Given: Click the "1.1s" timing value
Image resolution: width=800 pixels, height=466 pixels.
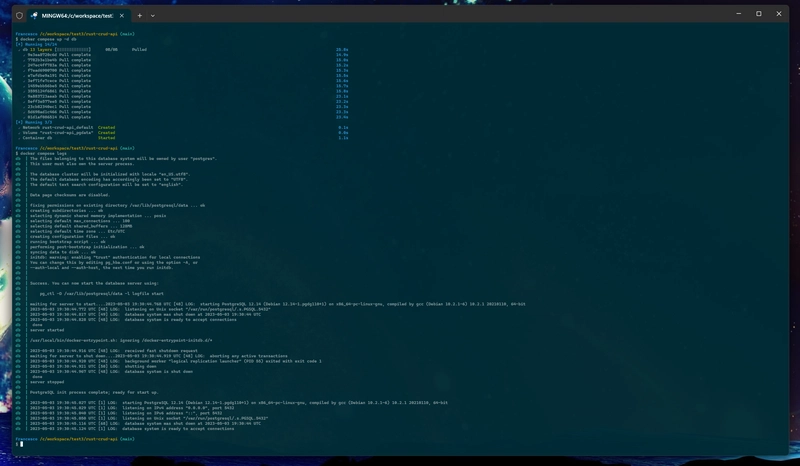Looking at the screenshot, I should pos(343,138).
